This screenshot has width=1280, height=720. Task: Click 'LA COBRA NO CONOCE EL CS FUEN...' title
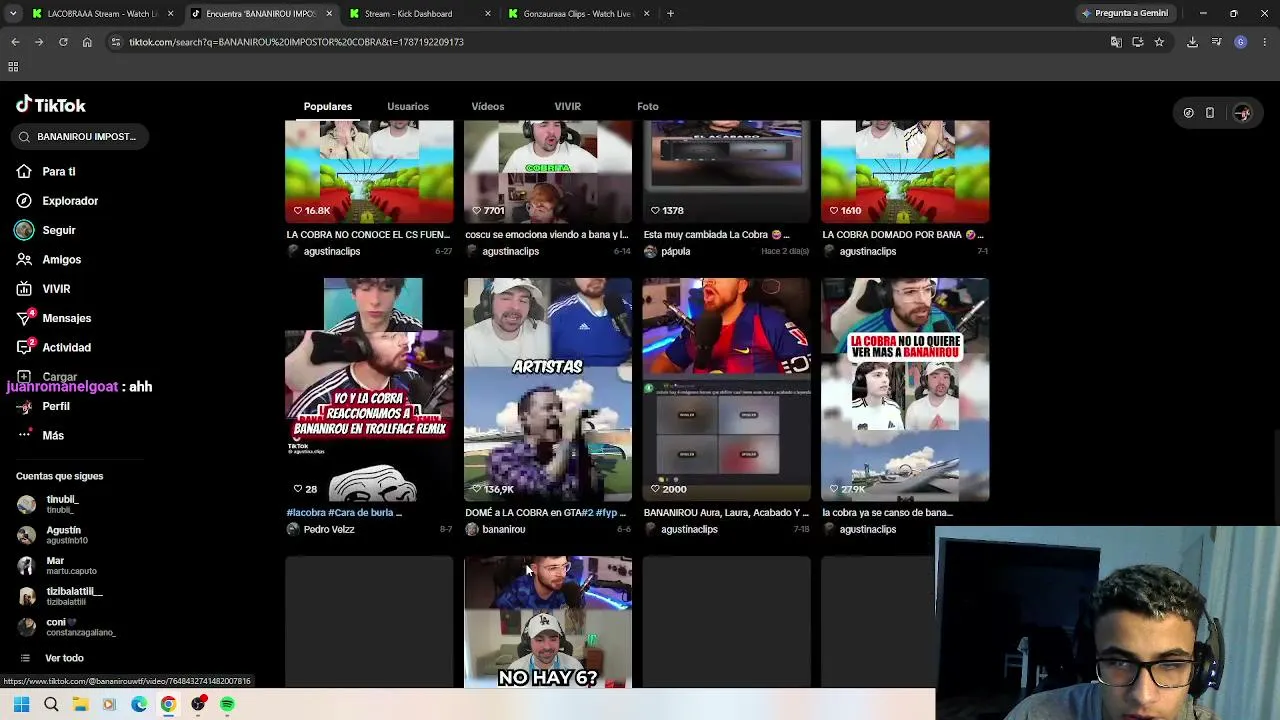point(368,235)
